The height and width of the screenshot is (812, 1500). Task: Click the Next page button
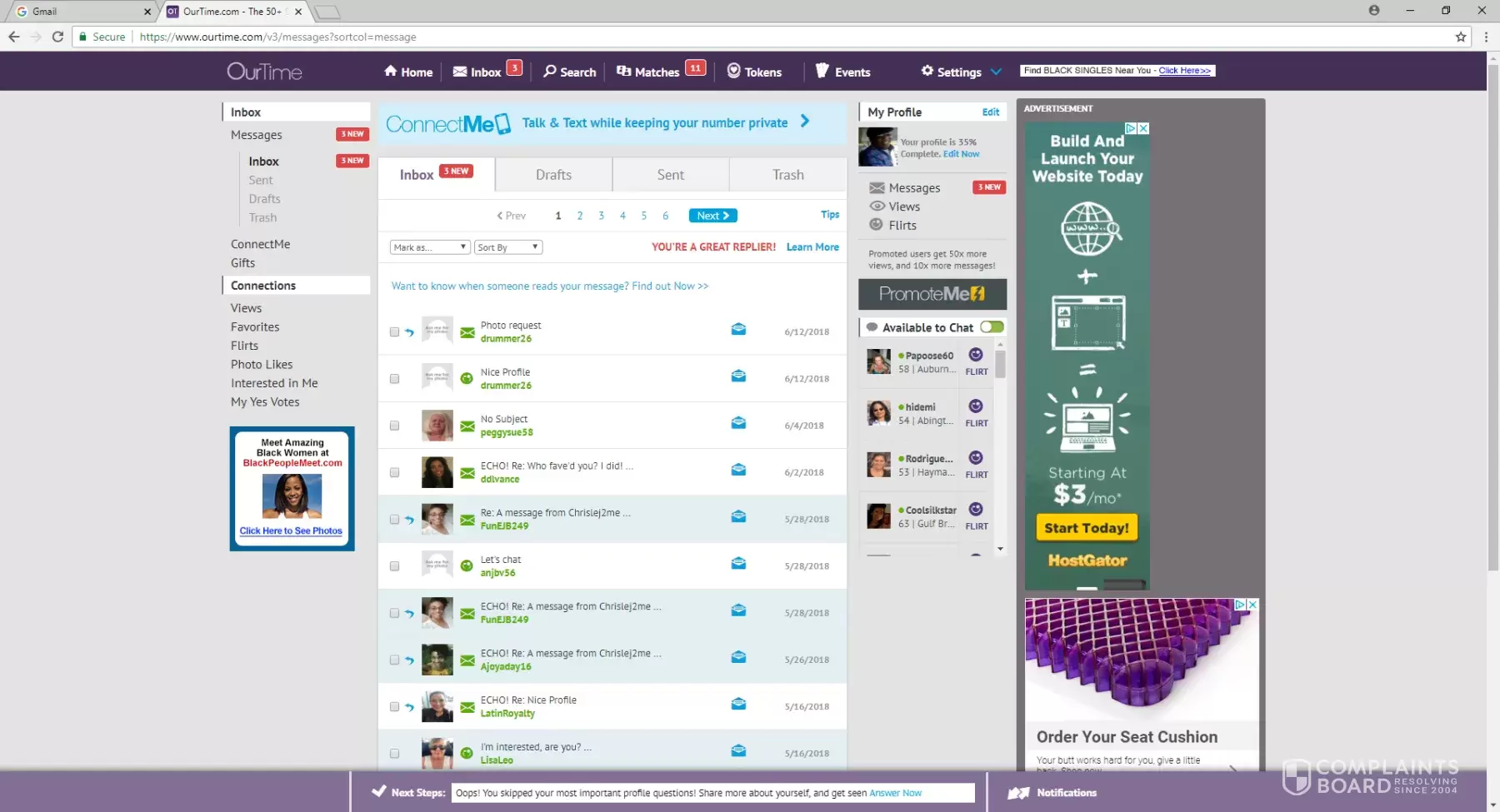tap(713, 216)
